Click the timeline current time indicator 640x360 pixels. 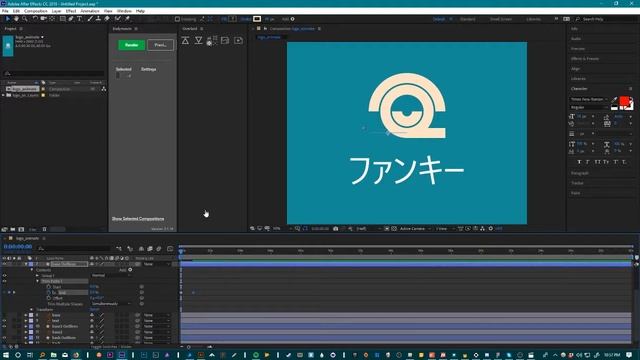click(181, 251)
